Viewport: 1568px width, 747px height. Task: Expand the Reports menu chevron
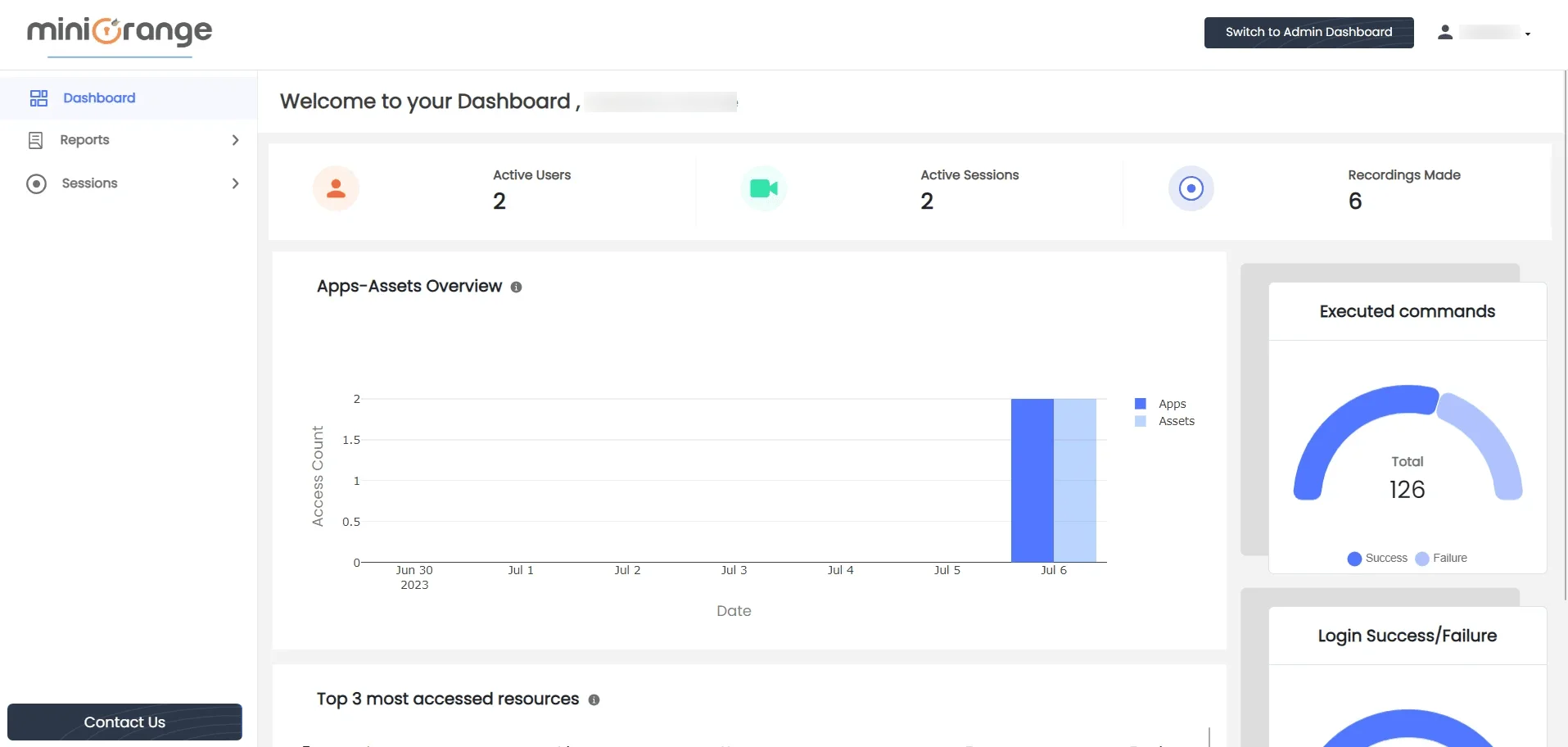click(235, 140)
